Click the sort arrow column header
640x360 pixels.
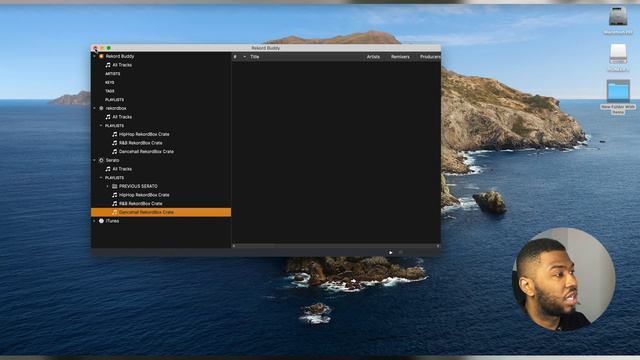click(244, 57)
